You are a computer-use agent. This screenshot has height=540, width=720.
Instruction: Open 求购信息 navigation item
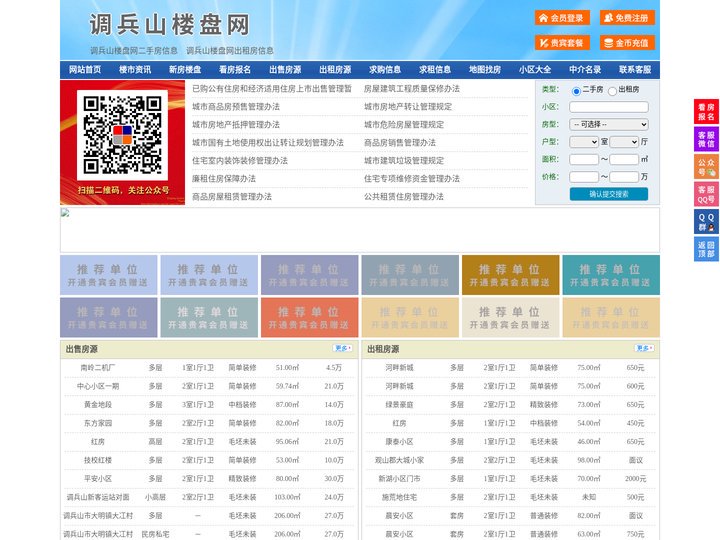click(x=385, y=70)
